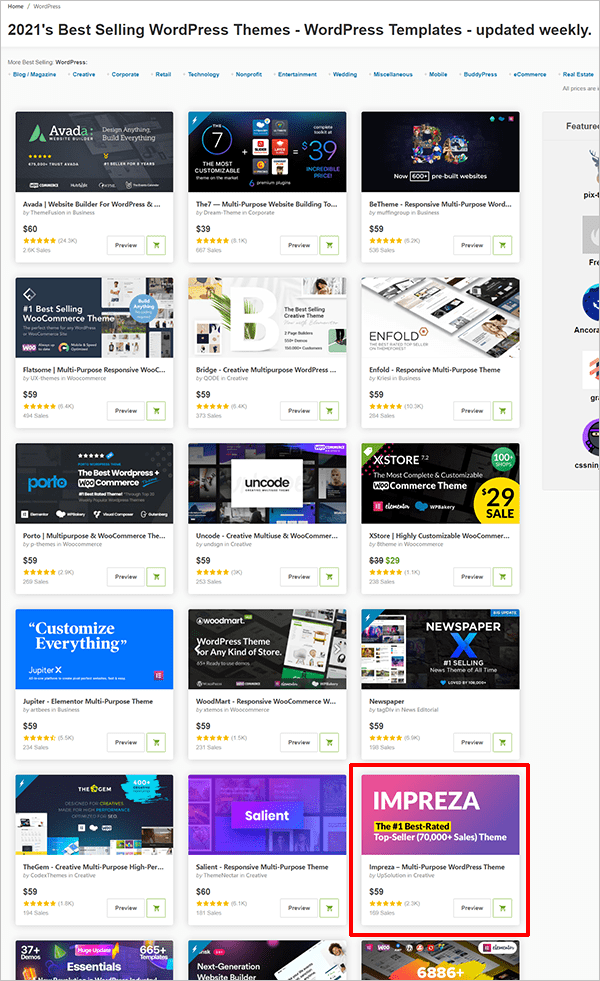Viewport: 600px width, 981px height.
Task: Preview the XStore theme
Action: (472, 577)
